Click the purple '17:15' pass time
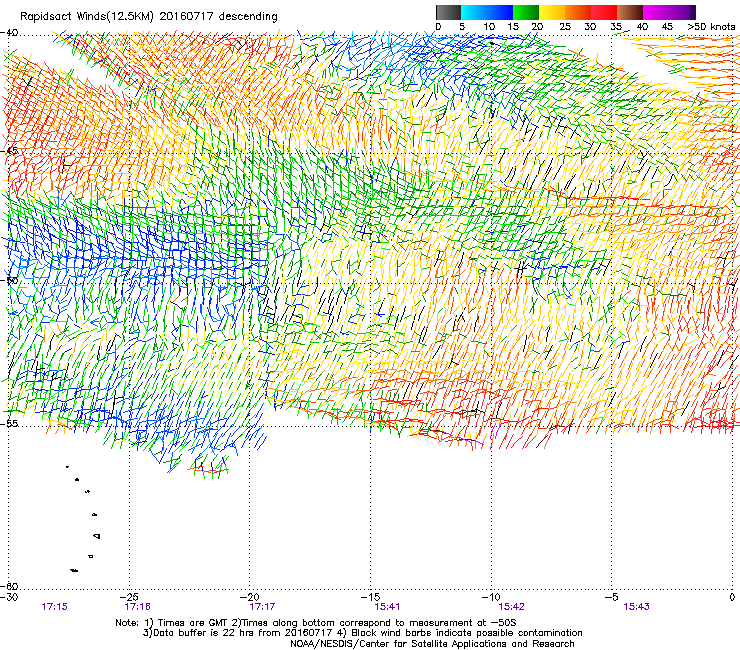The height and width of the screenshot is (650, 740). click(54, 607)
